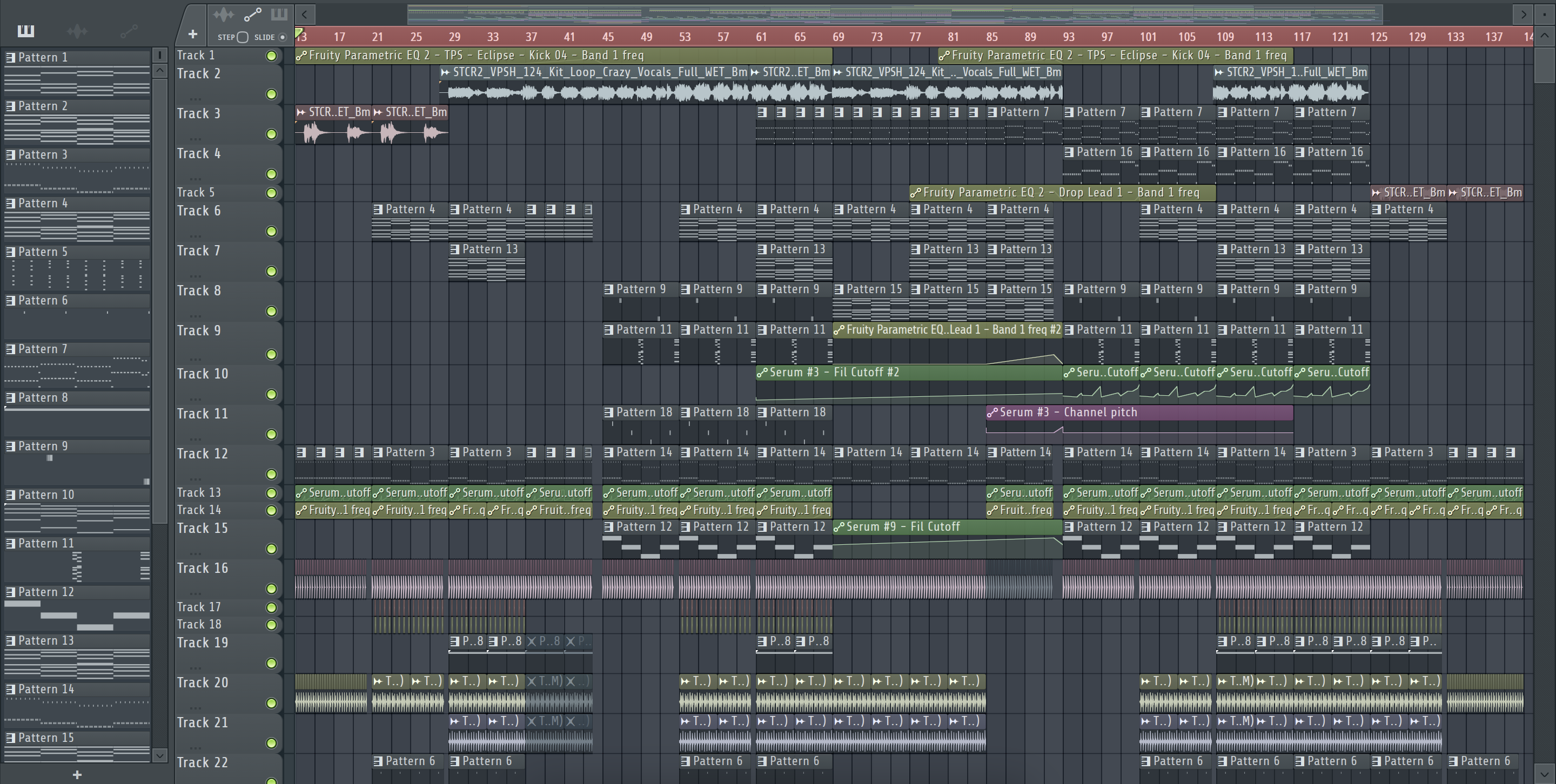
Task: Click the Track 21 header label
Action: coord(203,722)
